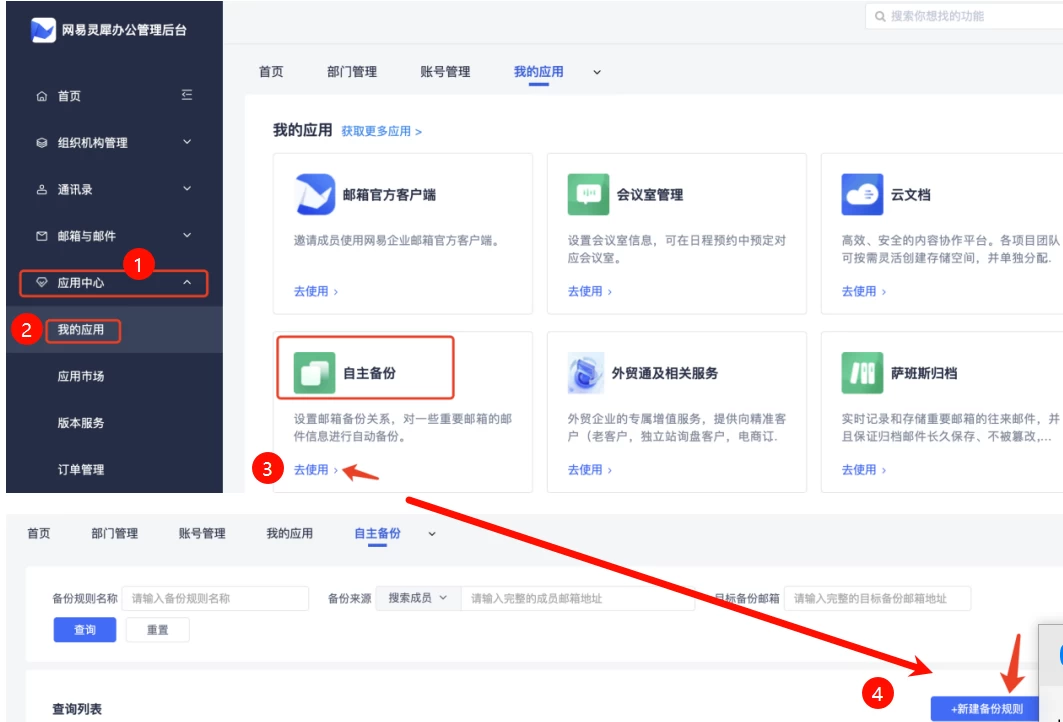
Task: Focus the member mailbox address input
Action: 578,599
